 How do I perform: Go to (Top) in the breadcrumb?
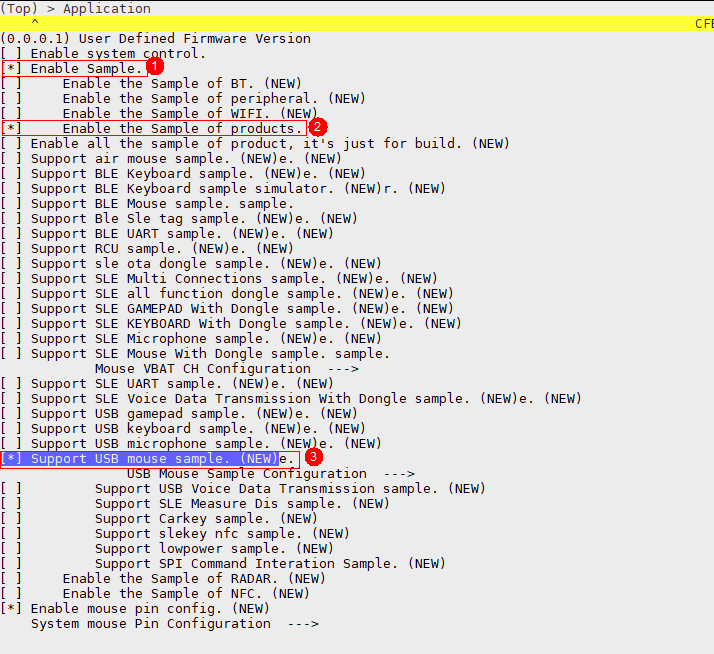25,8
